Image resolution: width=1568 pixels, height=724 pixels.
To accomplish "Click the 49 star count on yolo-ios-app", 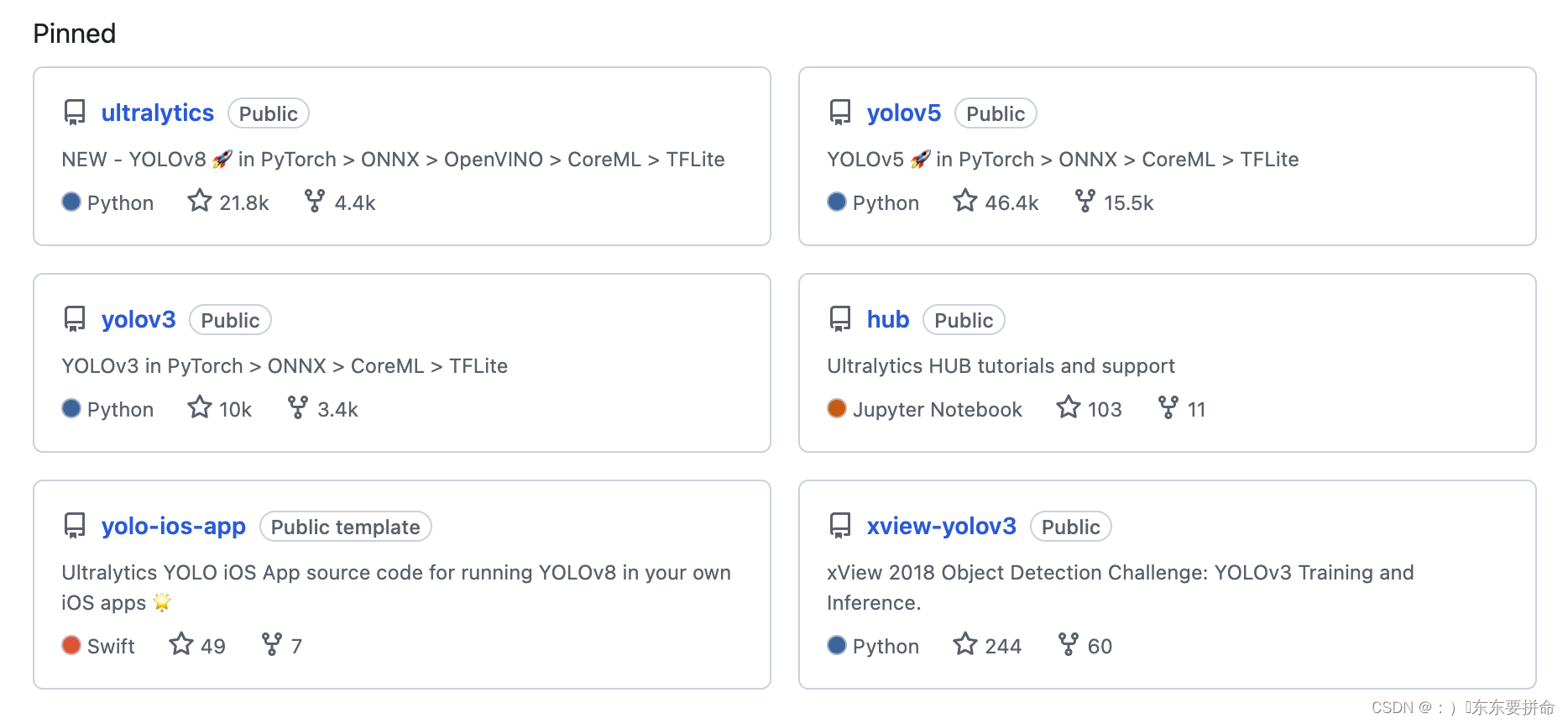I will [x=213, y=647].
